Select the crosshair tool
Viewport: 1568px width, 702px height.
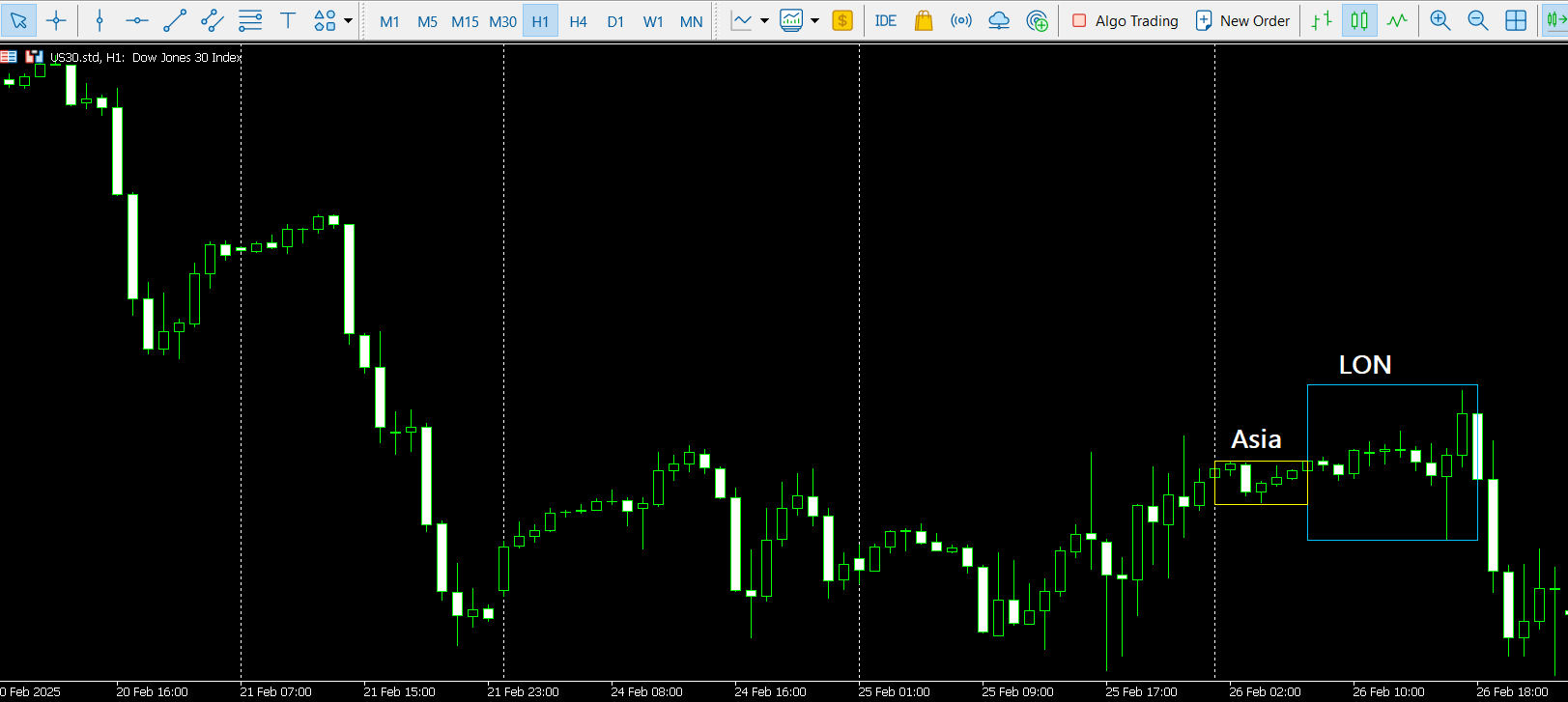56,20
